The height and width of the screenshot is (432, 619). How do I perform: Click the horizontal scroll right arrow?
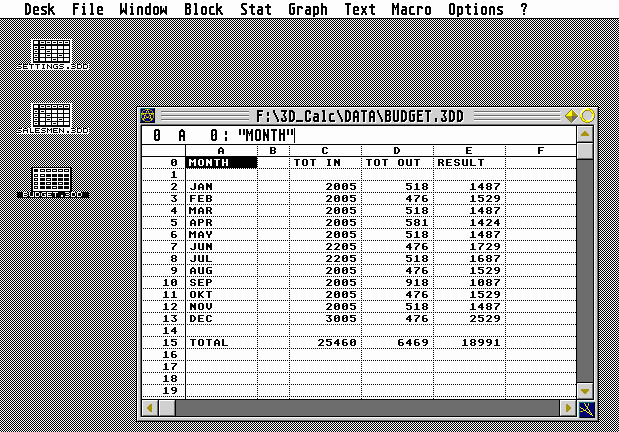(567, 408)
